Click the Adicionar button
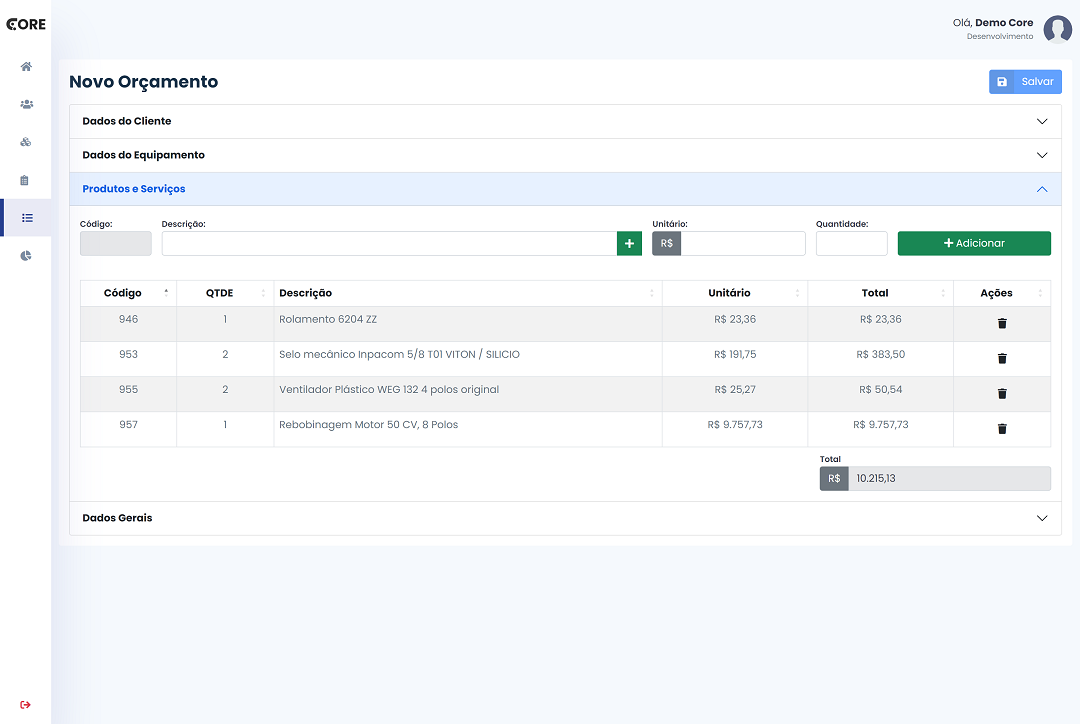1080x724 pixels. point(974,243)
